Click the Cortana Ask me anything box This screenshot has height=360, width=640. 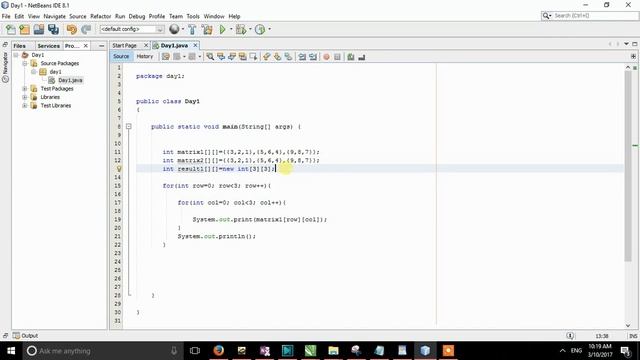102,351
